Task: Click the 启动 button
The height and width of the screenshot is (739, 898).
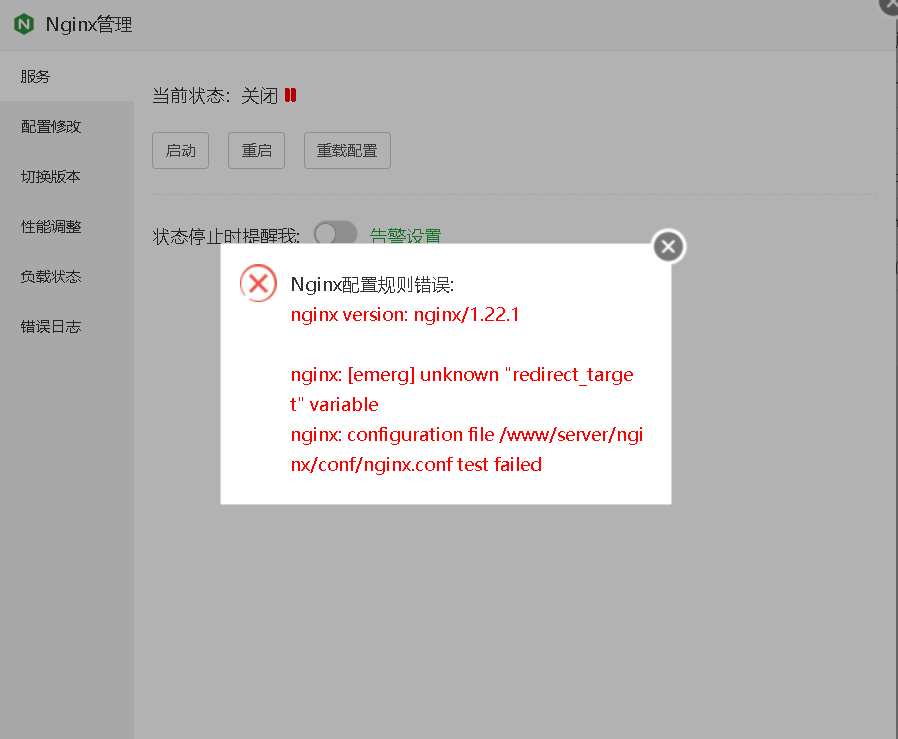Action: pyautogui.click(x=180, y=151)
